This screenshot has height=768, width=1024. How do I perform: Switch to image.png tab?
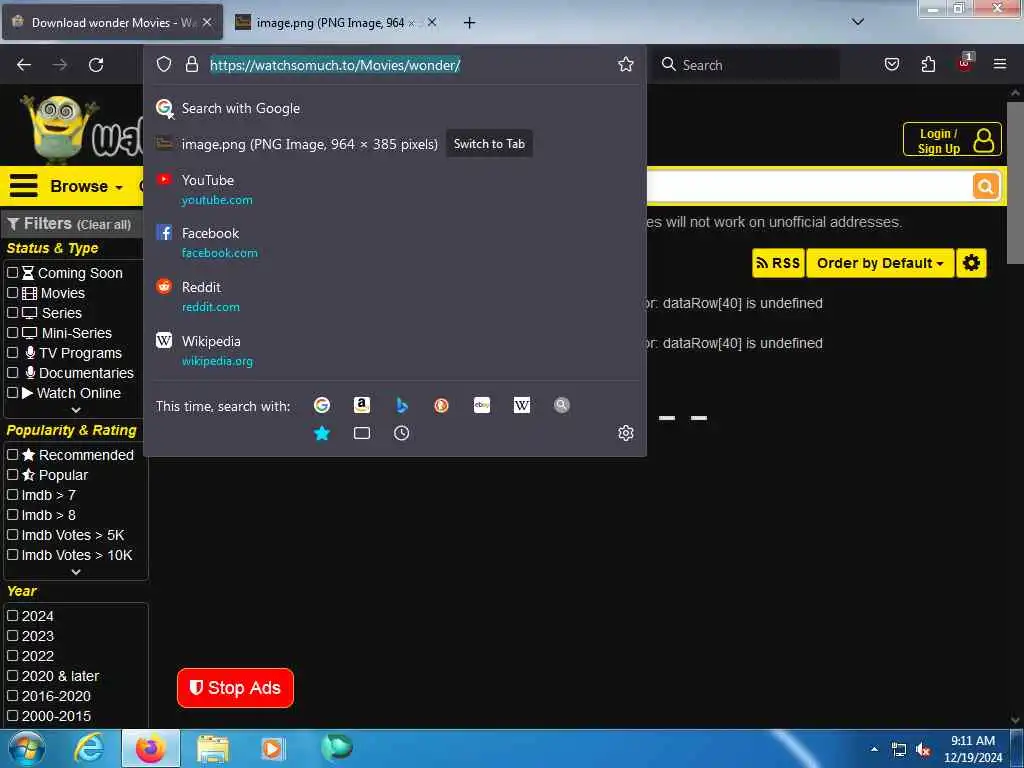click(336, 22)
